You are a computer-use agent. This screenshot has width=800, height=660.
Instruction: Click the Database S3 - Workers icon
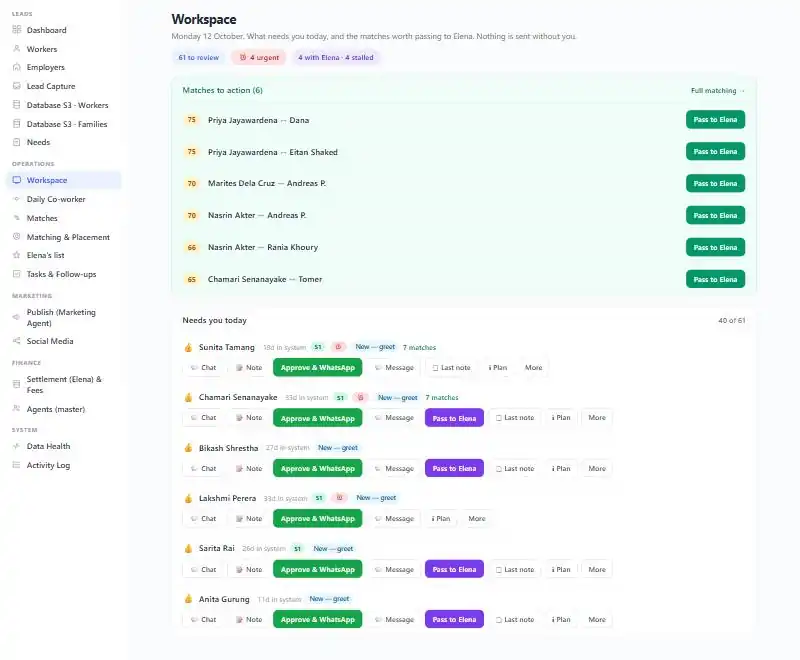click(17, 105)
